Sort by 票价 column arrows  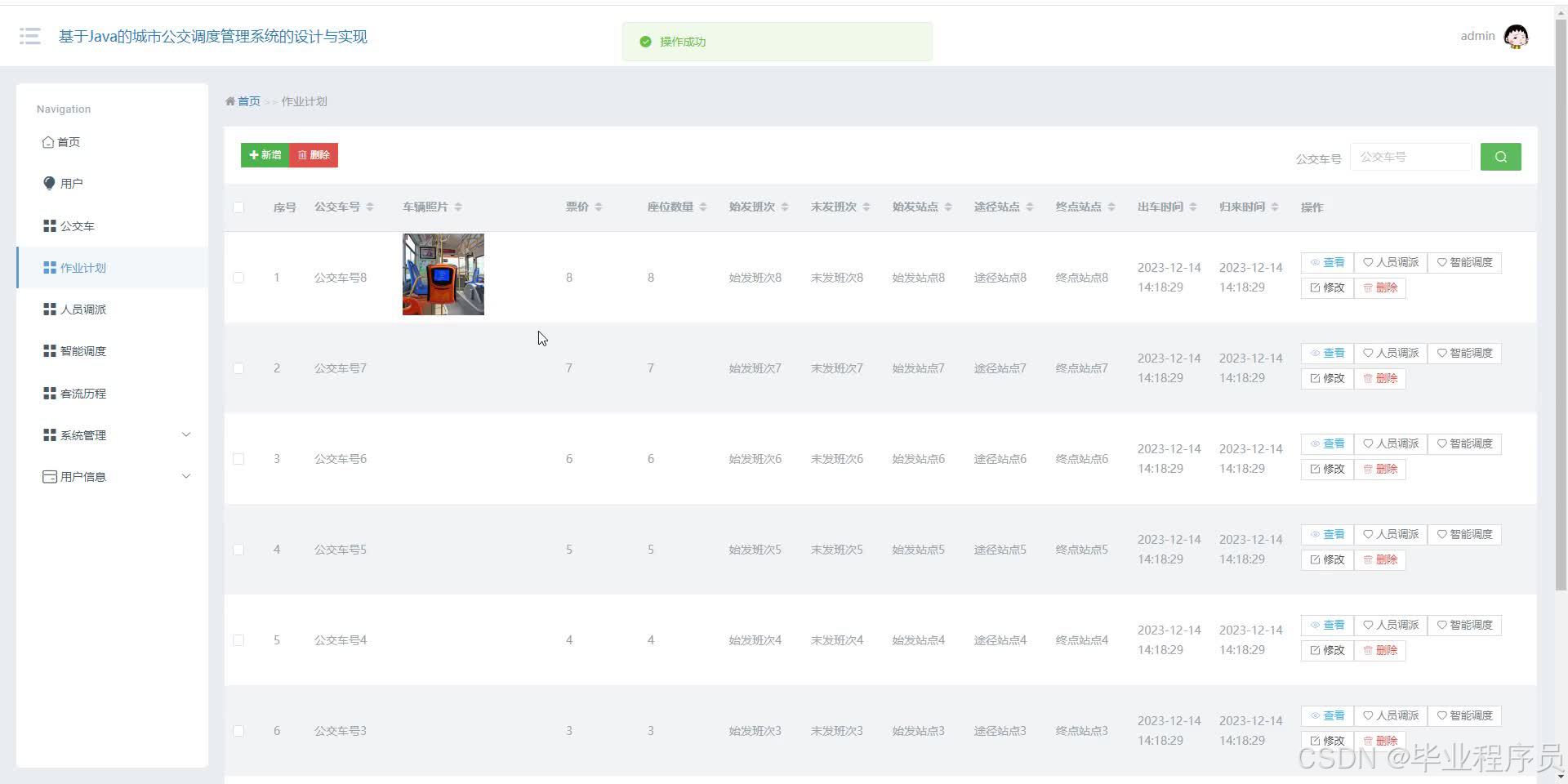[x=599, y=207]
